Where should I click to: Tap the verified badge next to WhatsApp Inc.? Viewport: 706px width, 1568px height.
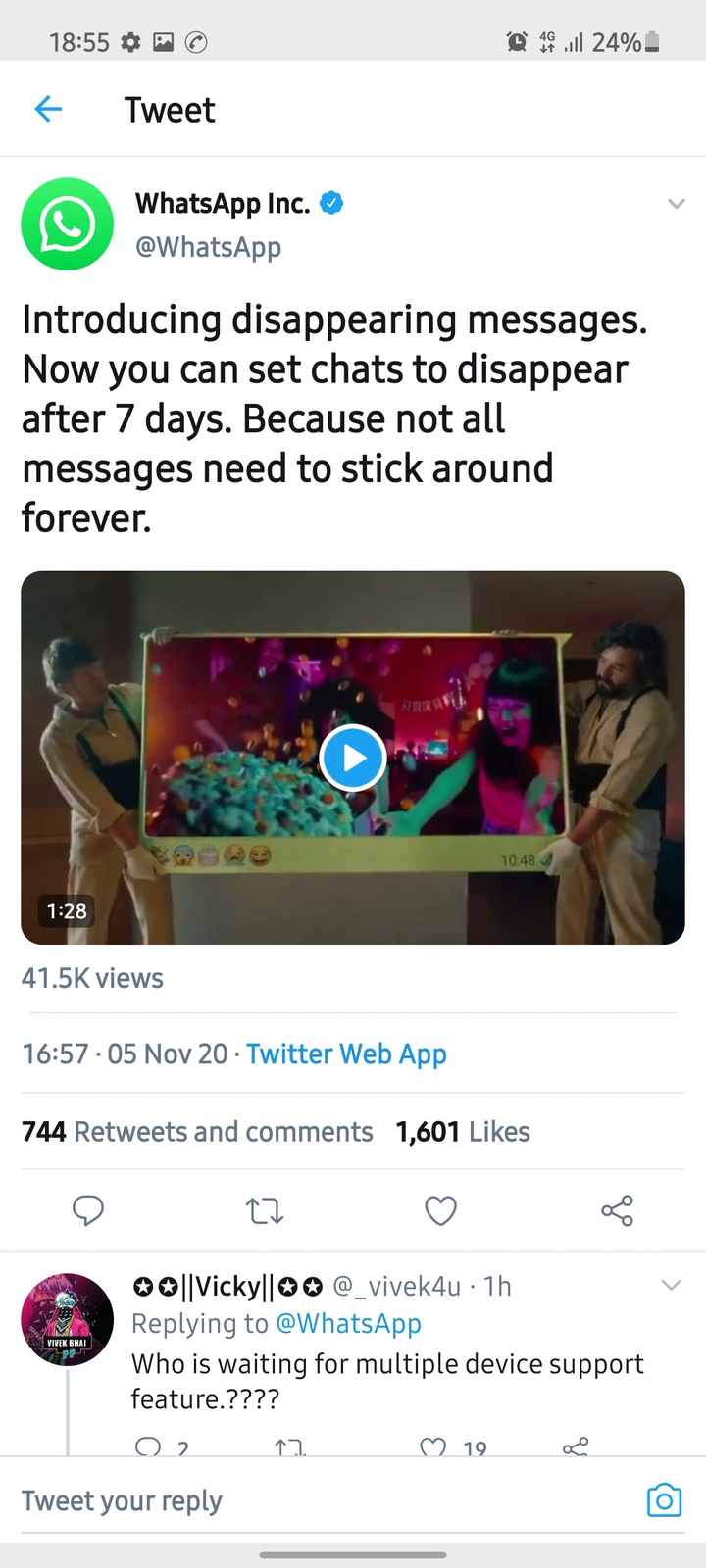tap(332, 203)
